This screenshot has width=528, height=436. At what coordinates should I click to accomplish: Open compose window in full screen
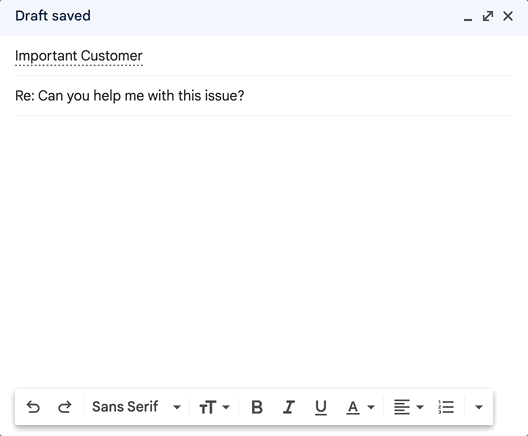[488, 16]
